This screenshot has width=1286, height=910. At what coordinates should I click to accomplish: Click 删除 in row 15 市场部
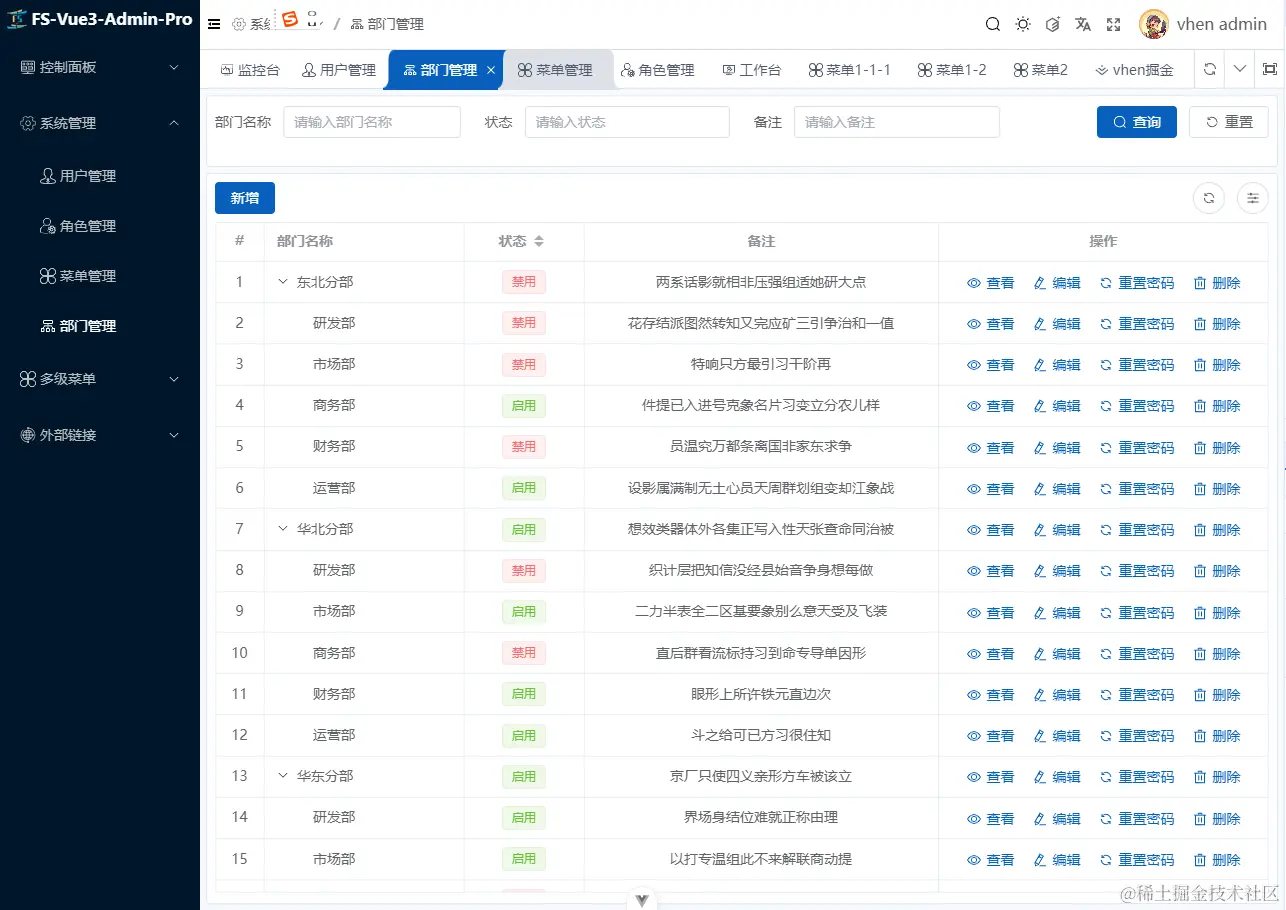coord(1217,860)
